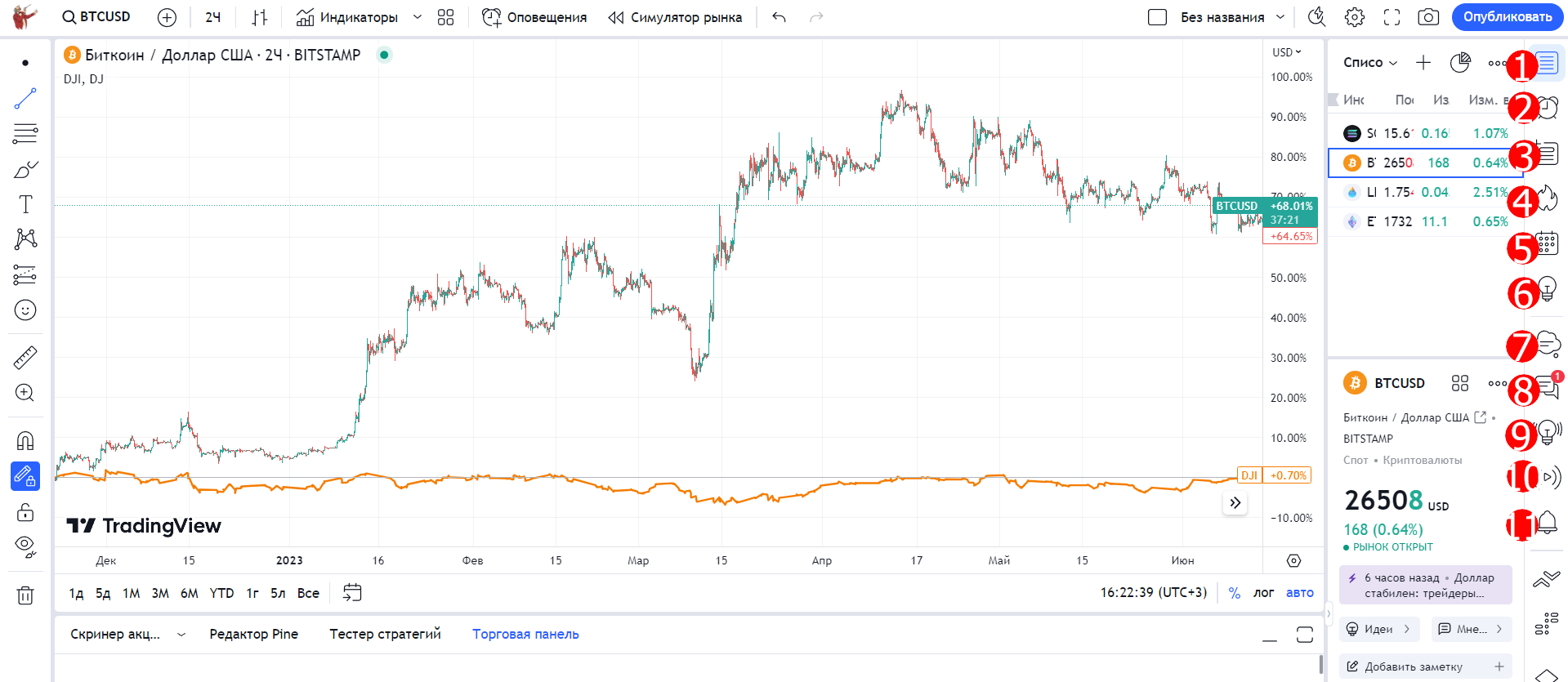Image resolution: width=1568 pixels, height=682 pixels.
Task: Open the Индикаторы indicators dialog
Action: tap(347, 17)
